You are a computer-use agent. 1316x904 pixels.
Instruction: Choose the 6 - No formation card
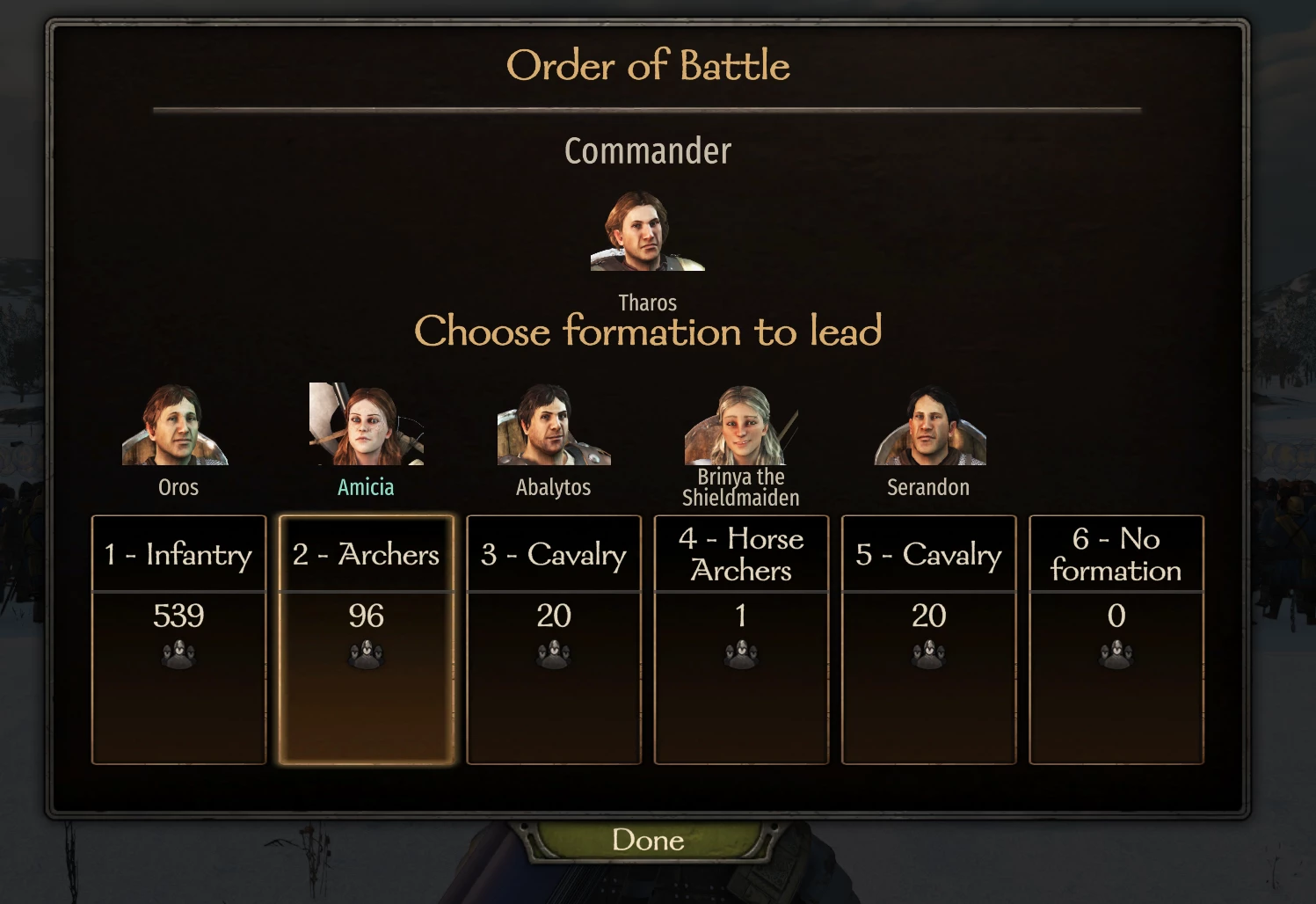[1116, 639]
